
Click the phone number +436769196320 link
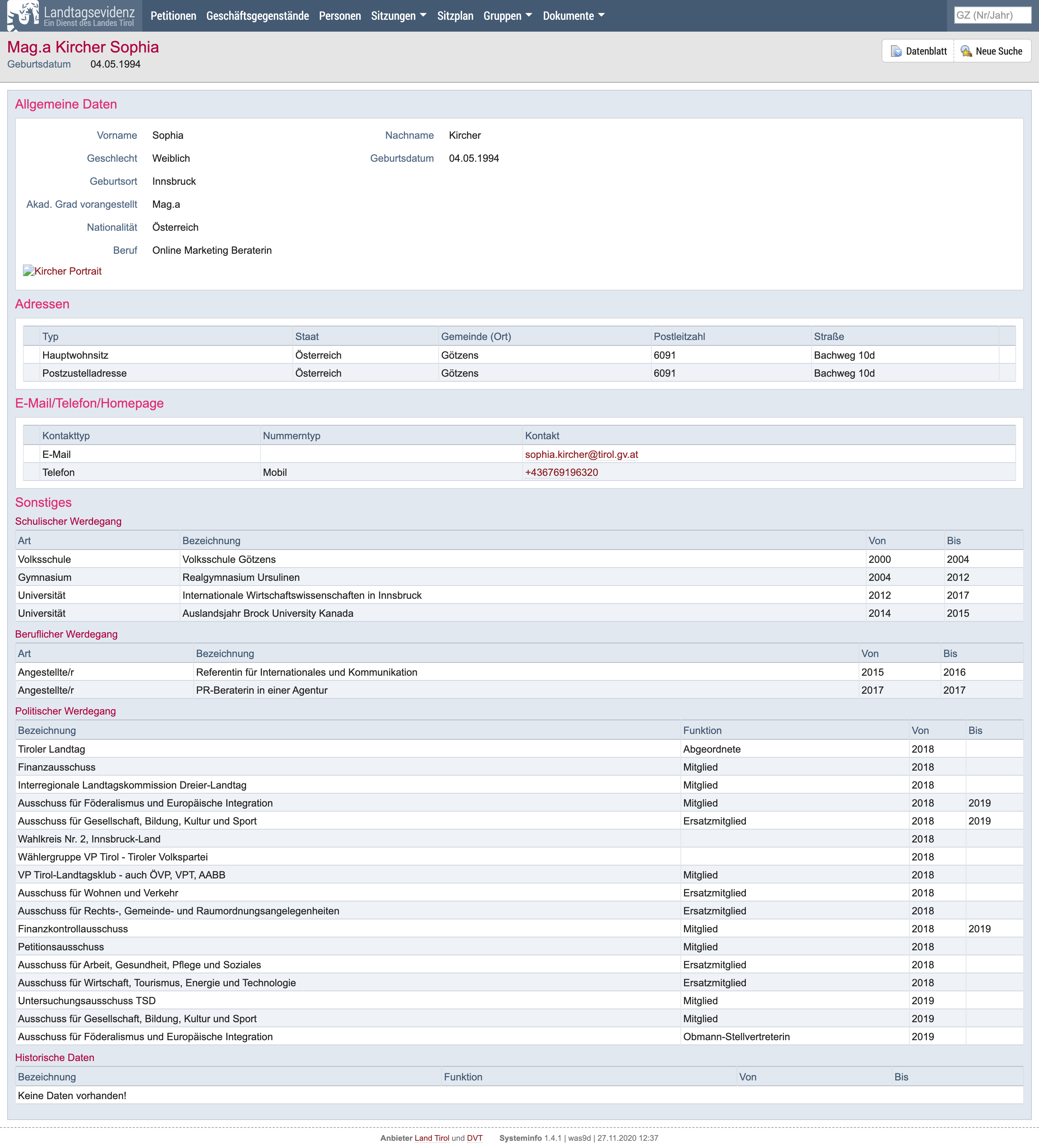click(x=561, y=473)
